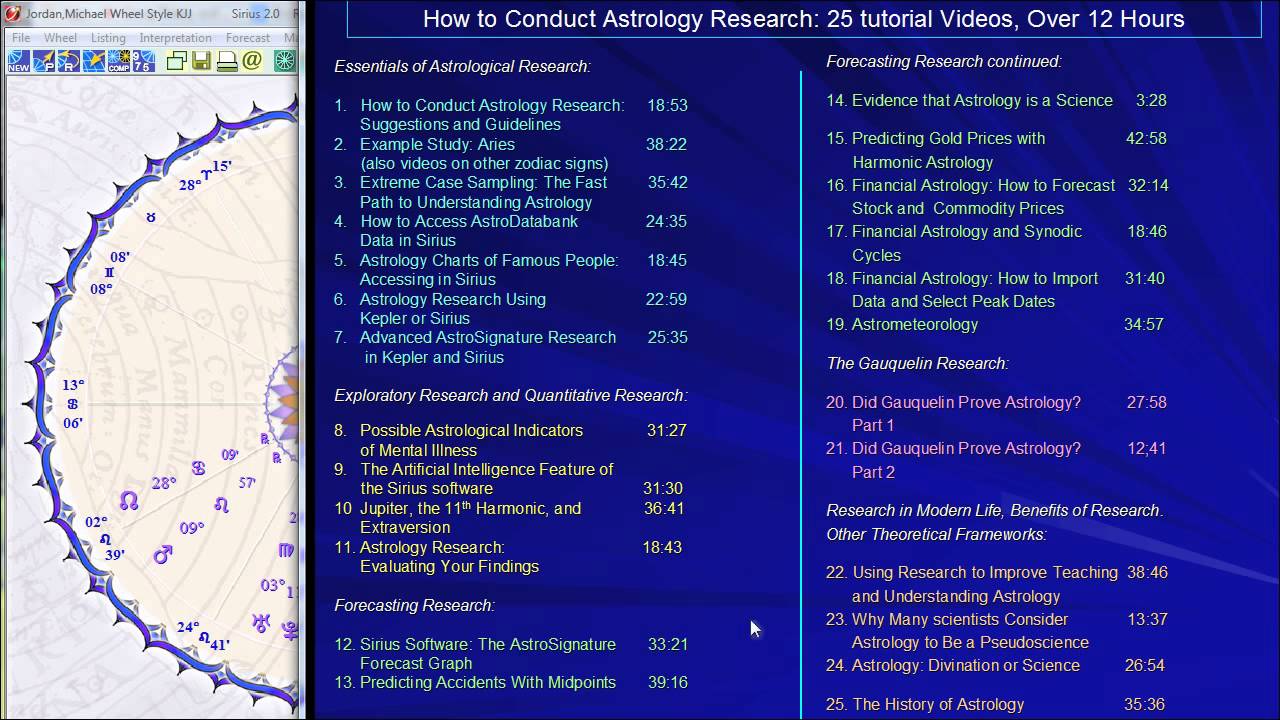The height and width of the screenshot is (720, 1280).
Task: Click the green wheel icon in the toolbar
Action: click(x=285, y=61)
